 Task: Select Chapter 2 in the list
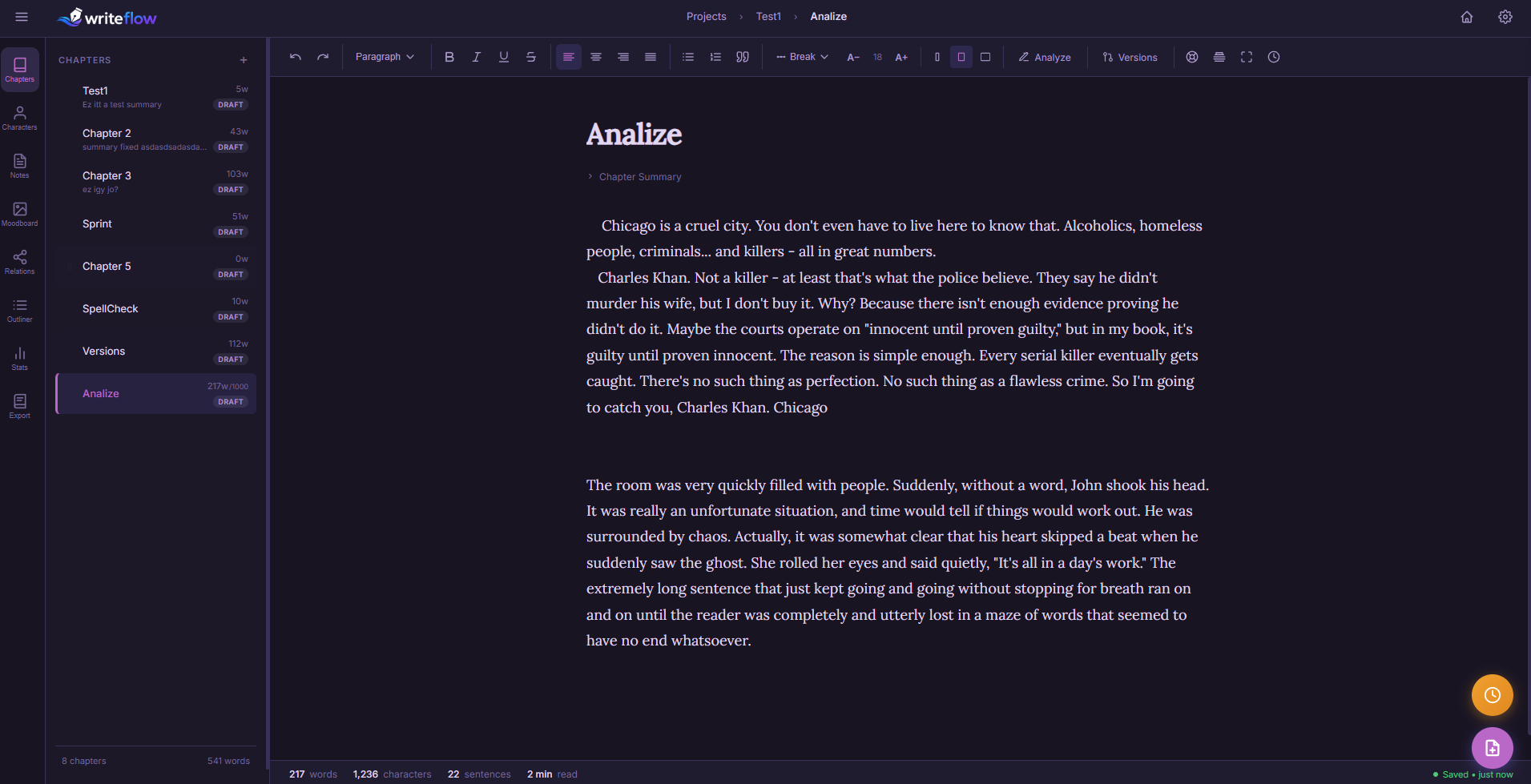156,139
